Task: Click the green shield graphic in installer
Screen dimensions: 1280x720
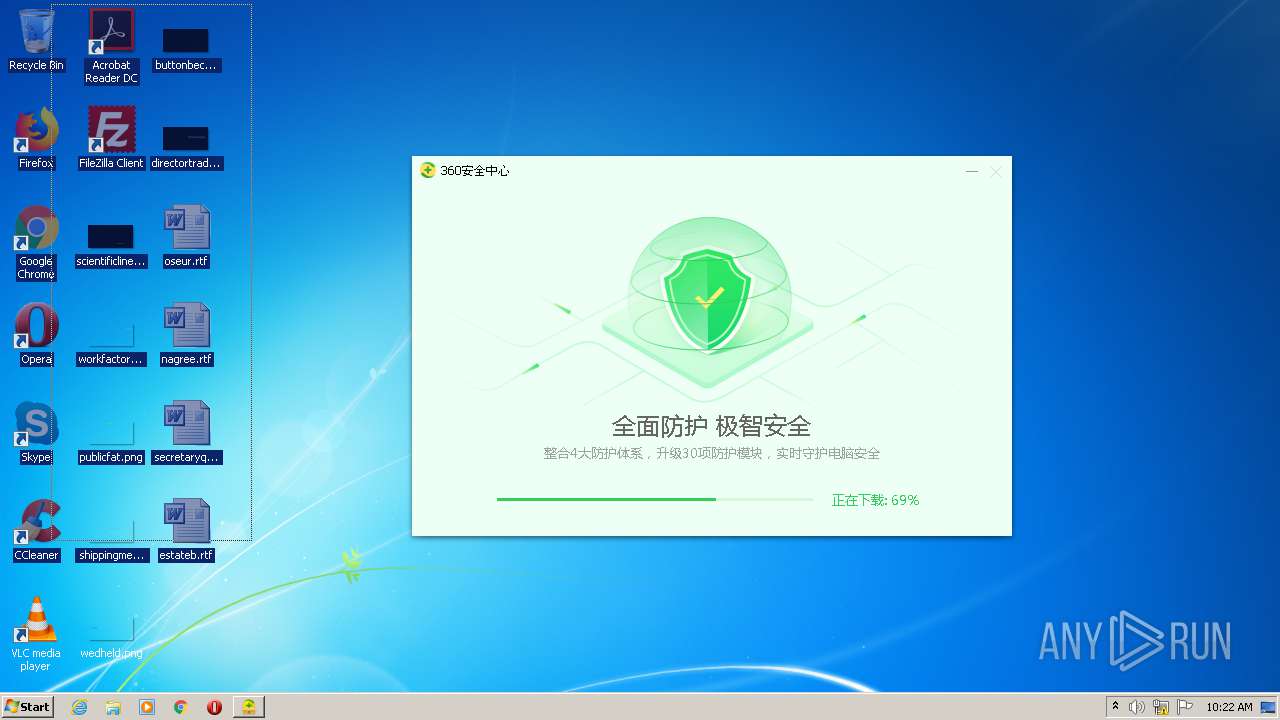Action: click(x=708, y=298)
